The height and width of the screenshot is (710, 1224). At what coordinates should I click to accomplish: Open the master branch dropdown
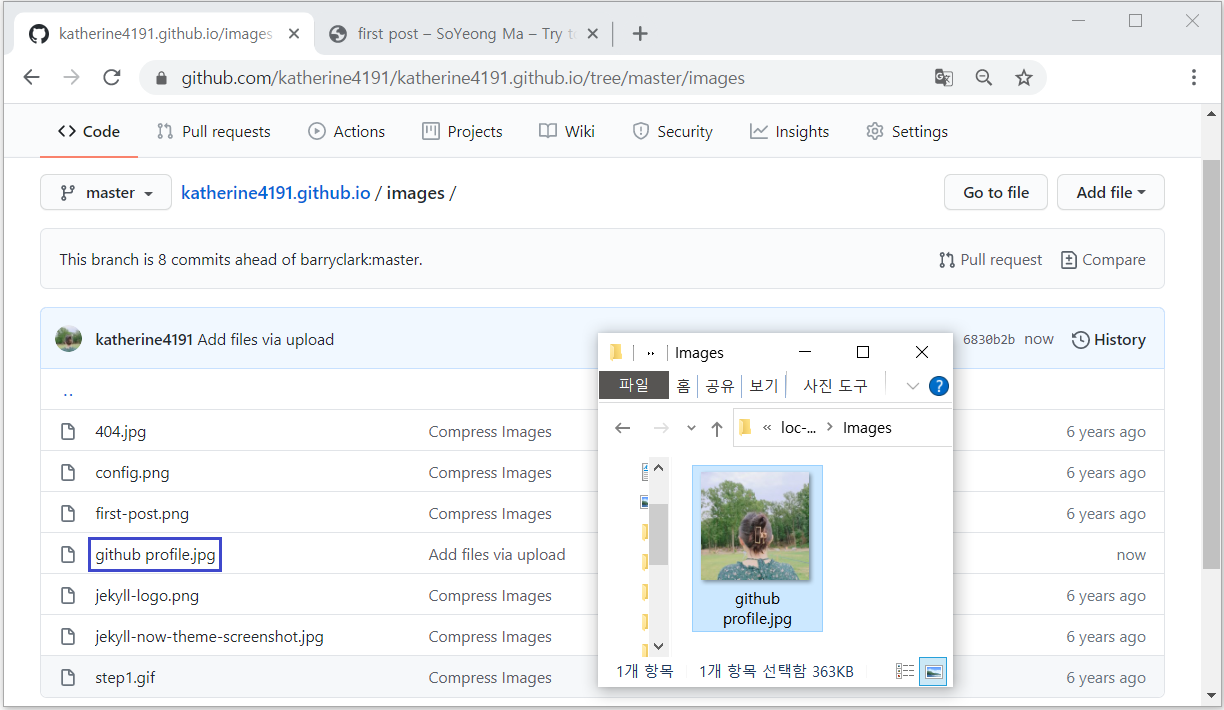(105, 193)
